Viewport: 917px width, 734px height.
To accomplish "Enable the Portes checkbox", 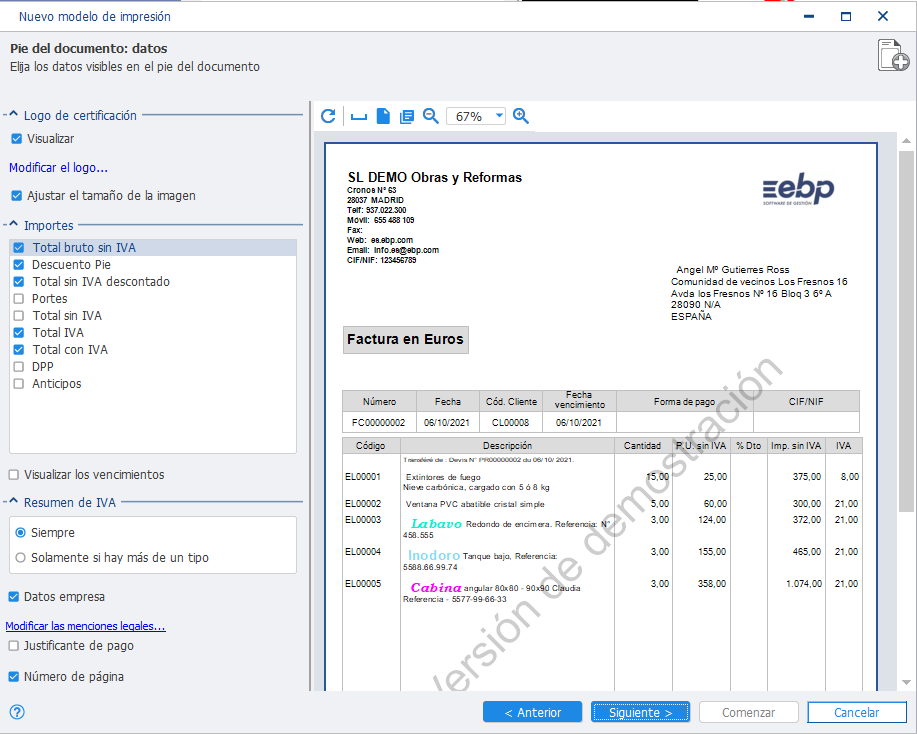I will (19, 299).
